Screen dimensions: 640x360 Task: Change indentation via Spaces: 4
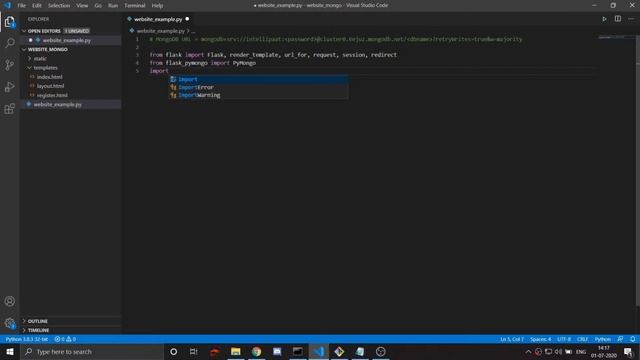(540, 339)
